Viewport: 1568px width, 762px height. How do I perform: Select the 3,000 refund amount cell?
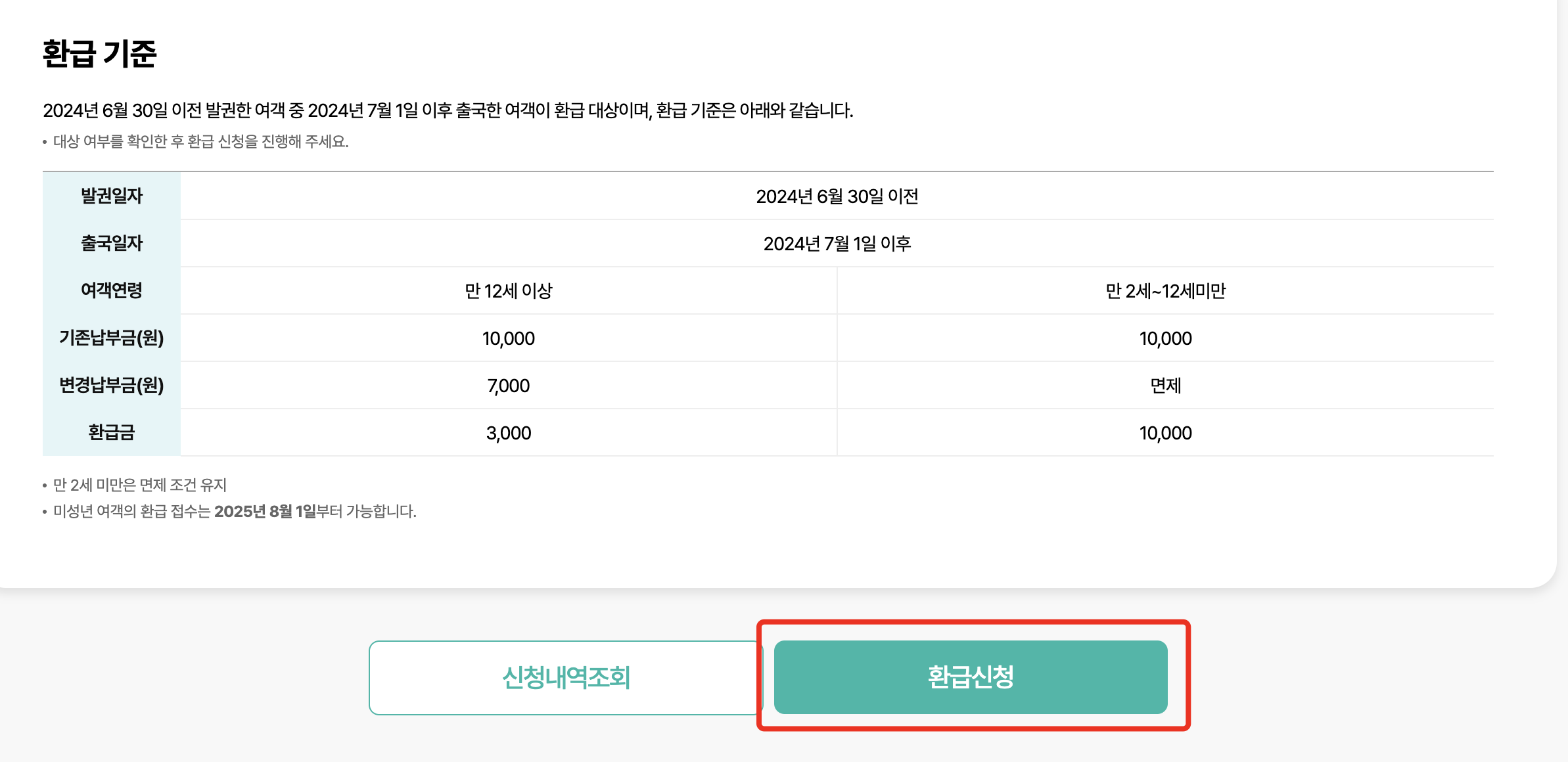507,433
